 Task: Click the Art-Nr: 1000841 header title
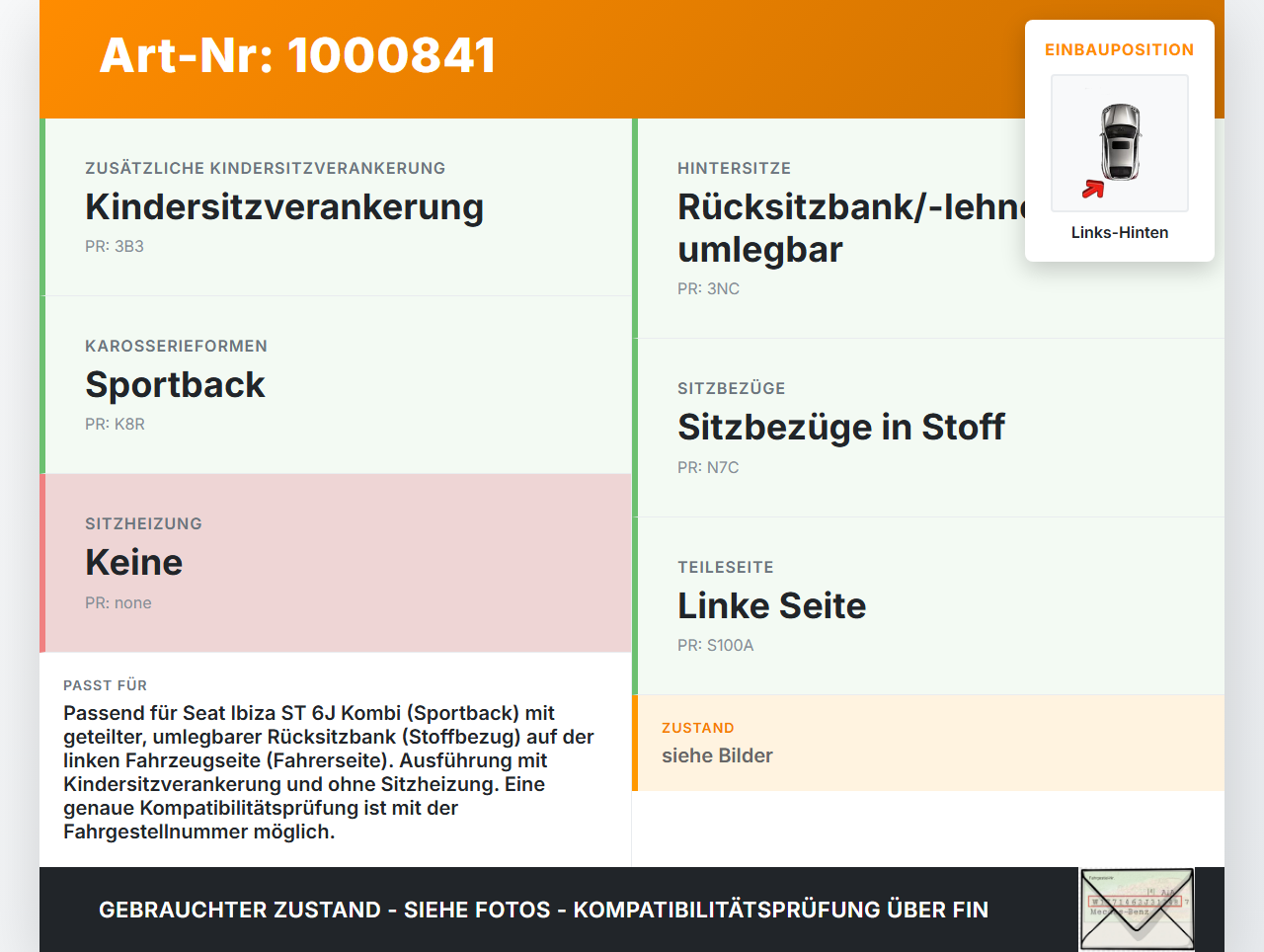pyautogui.click(x=297, y=55)
